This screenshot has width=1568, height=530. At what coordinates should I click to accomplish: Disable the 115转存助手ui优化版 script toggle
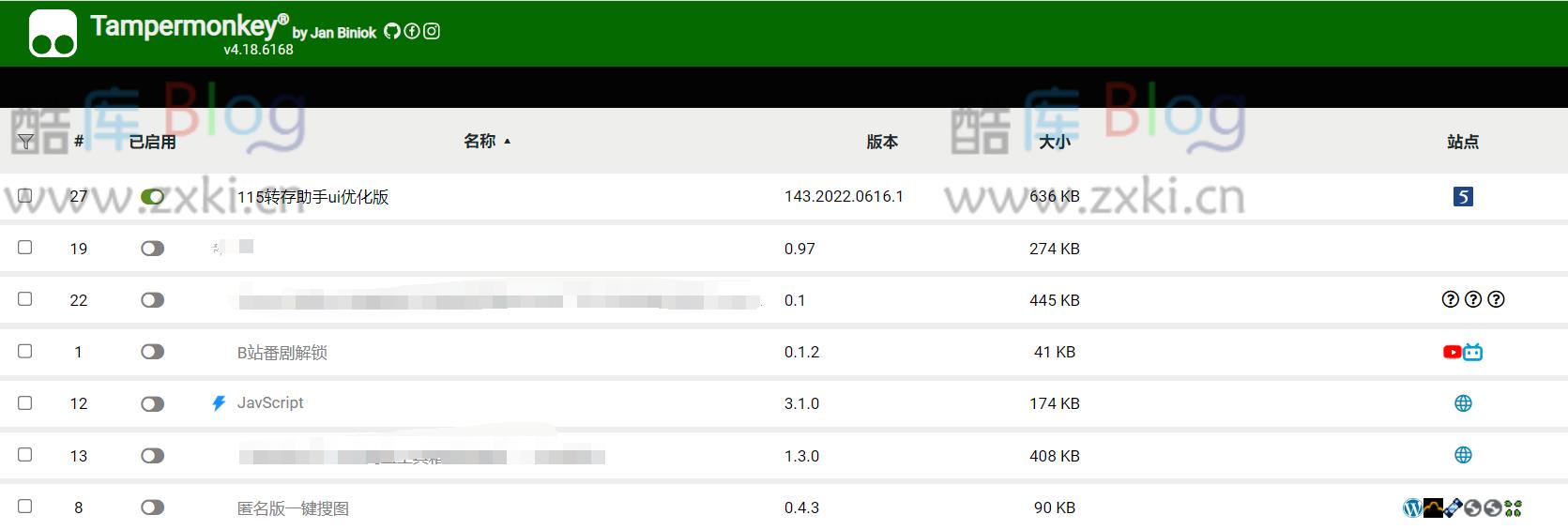152,196
